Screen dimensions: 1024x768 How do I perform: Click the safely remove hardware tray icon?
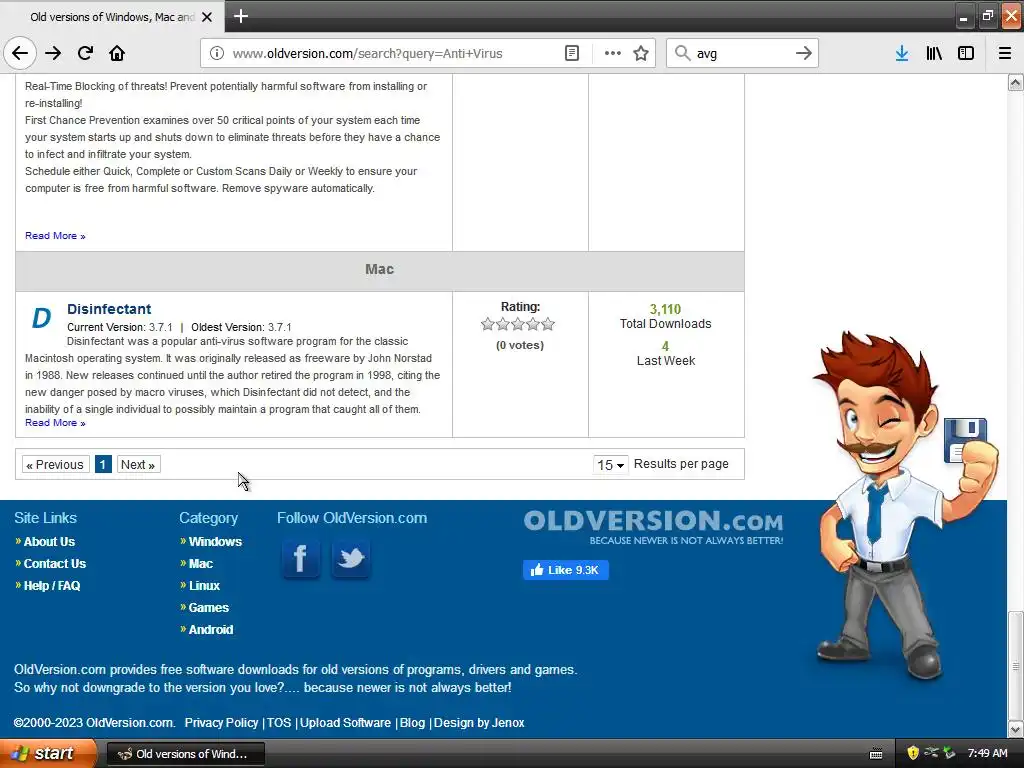click(x=949, y=753)
